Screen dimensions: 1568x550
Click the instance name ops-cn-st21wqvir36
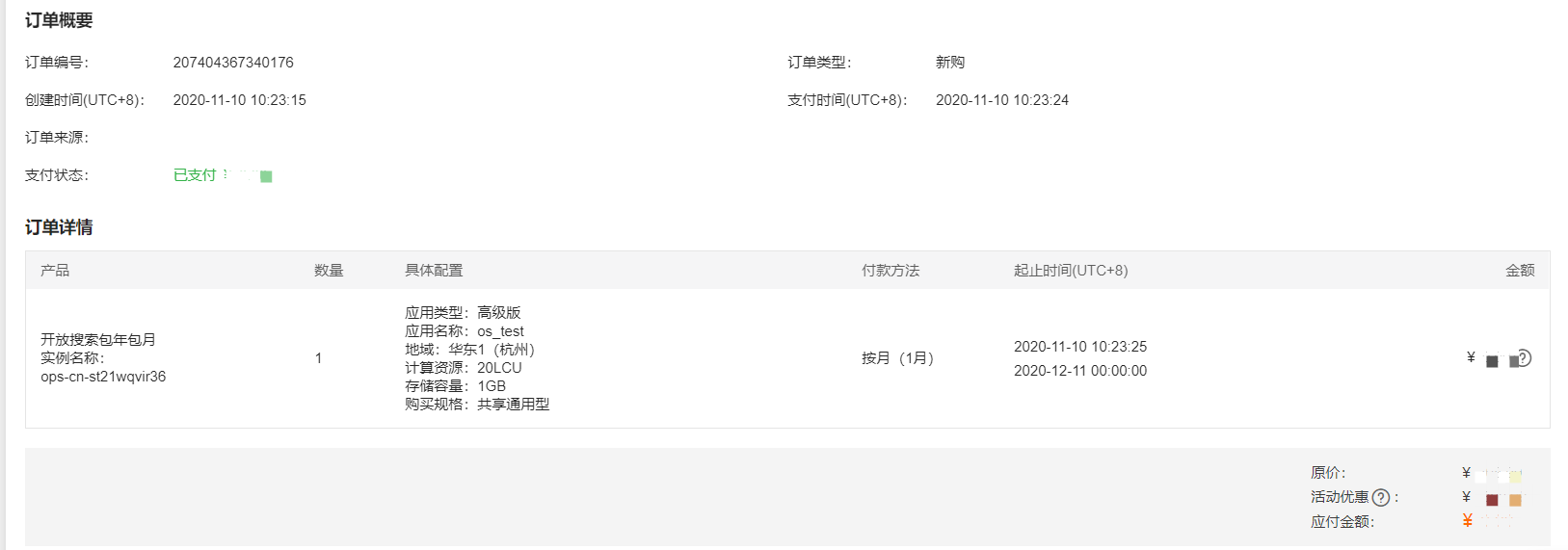tap(103, 377)
